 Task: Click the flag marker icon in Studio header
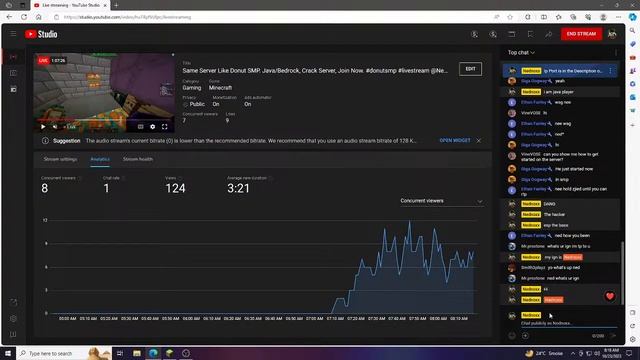pyautogui.click(x=530, y=34)
